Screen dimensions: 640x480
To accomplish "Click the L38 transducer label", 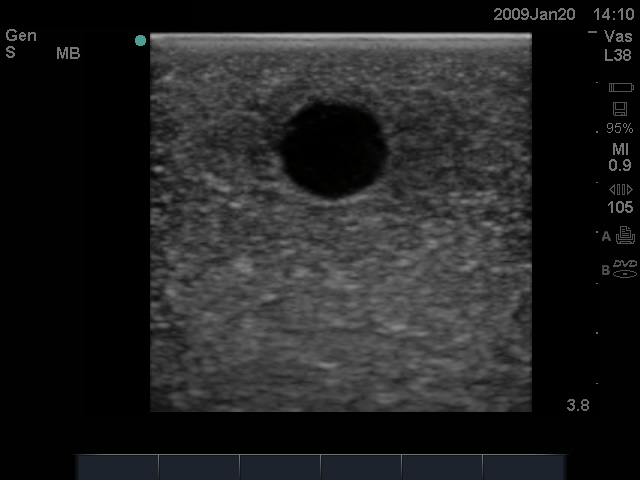I will click(x=619, y=55).
